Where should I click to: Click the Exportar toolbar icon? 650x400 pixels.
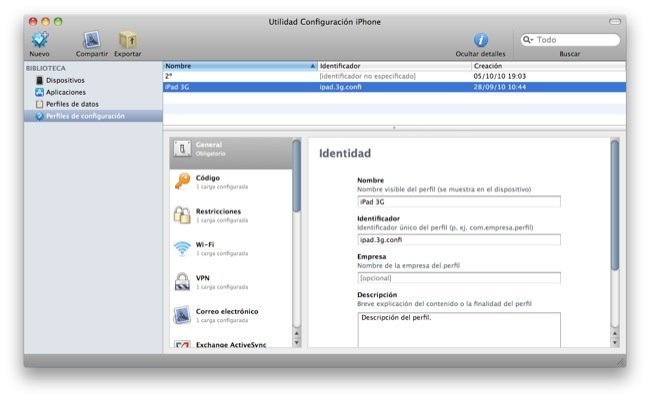point(128,39)
